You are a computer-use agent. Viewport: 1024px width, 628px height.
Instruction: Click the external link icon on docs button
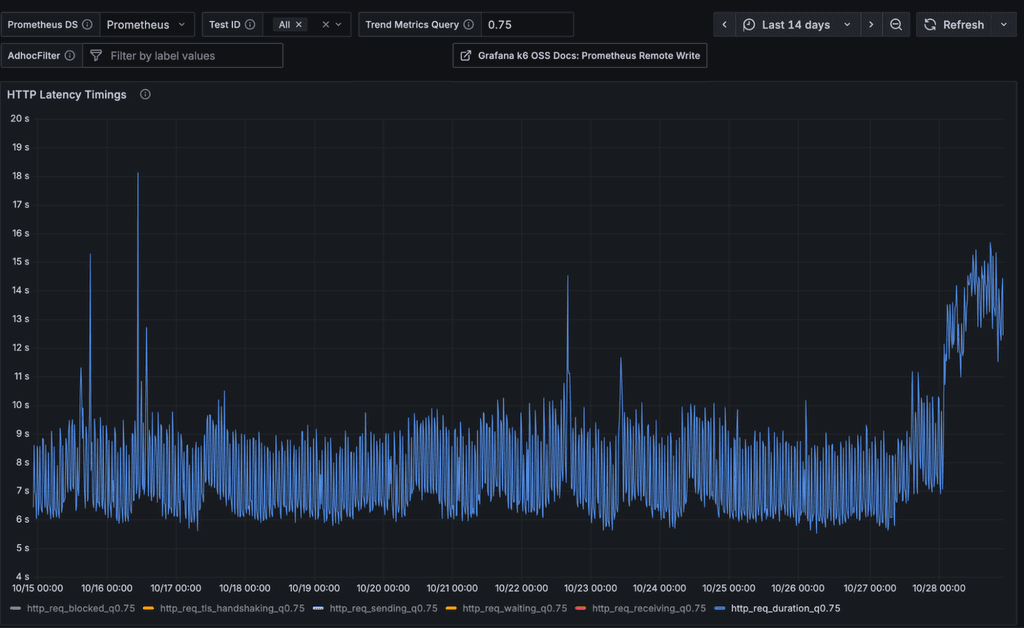(466, 55)
